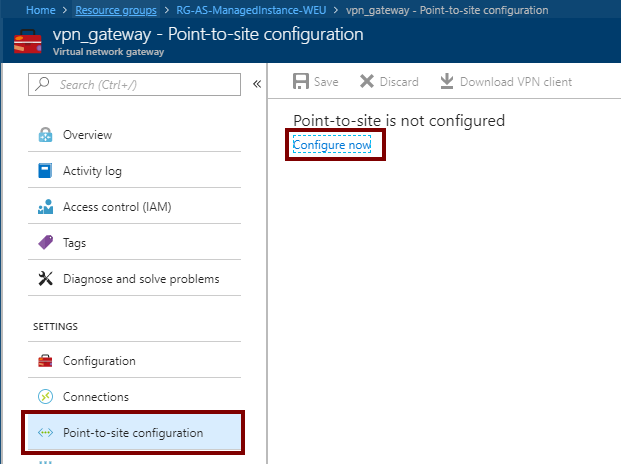Screen dimensions: 621x464
Task: Click the Point-to-site configuration arrows icon
Action: tap(45, 433)
